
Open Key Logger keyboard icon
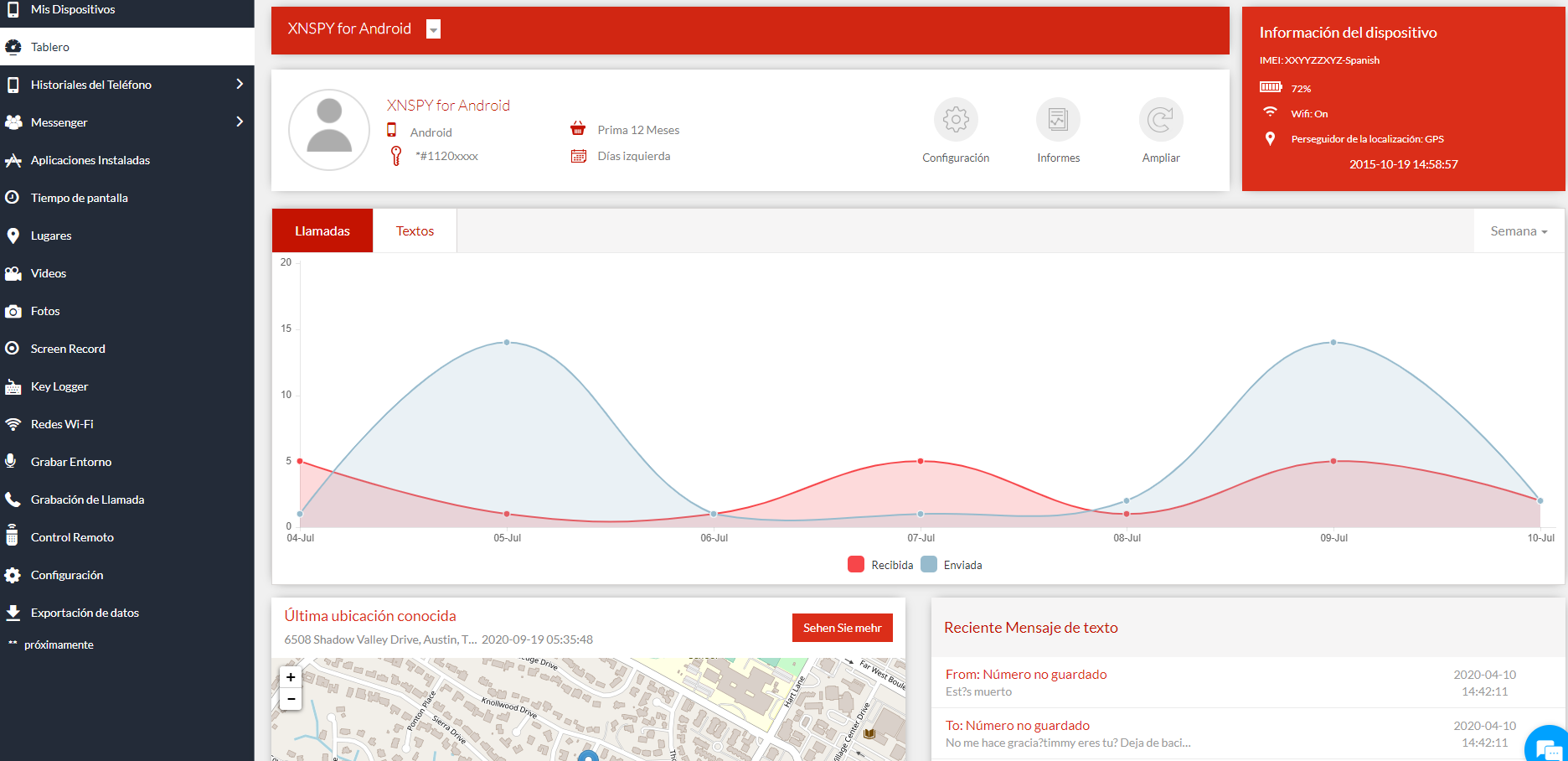click(x=13, y=386)
